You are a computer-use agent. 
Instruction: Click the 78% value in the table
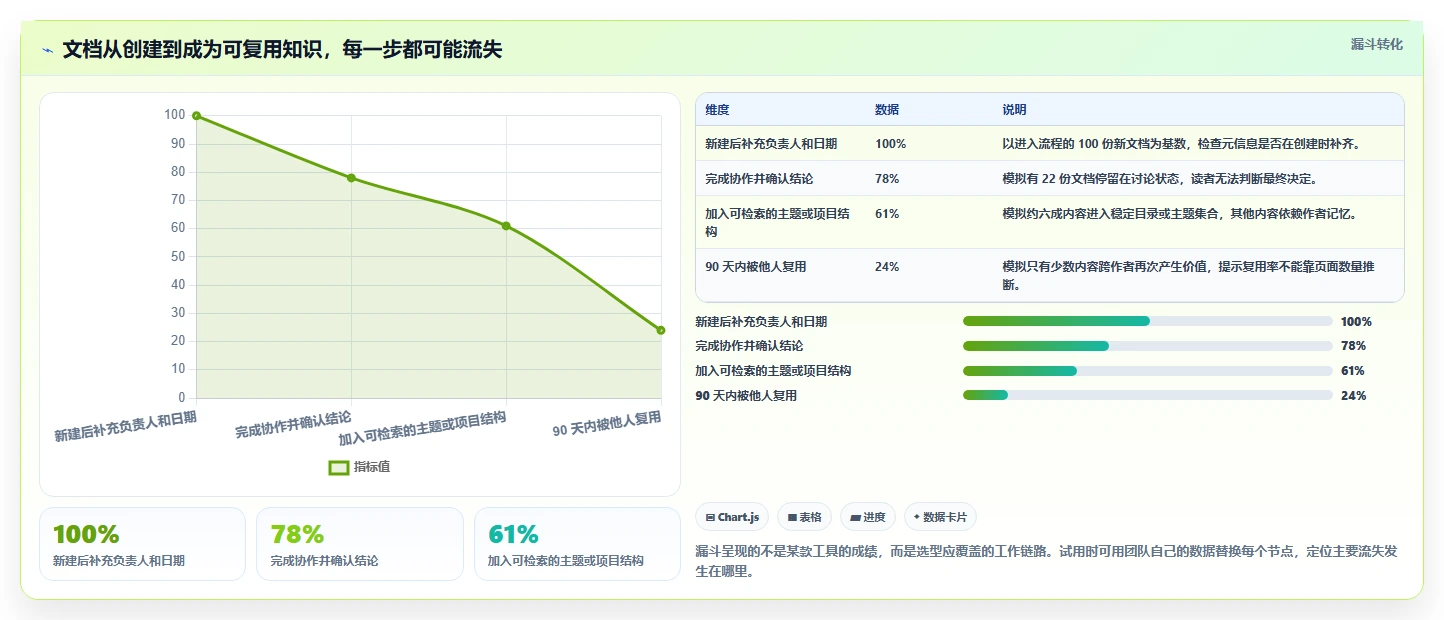tap(887, 179)
